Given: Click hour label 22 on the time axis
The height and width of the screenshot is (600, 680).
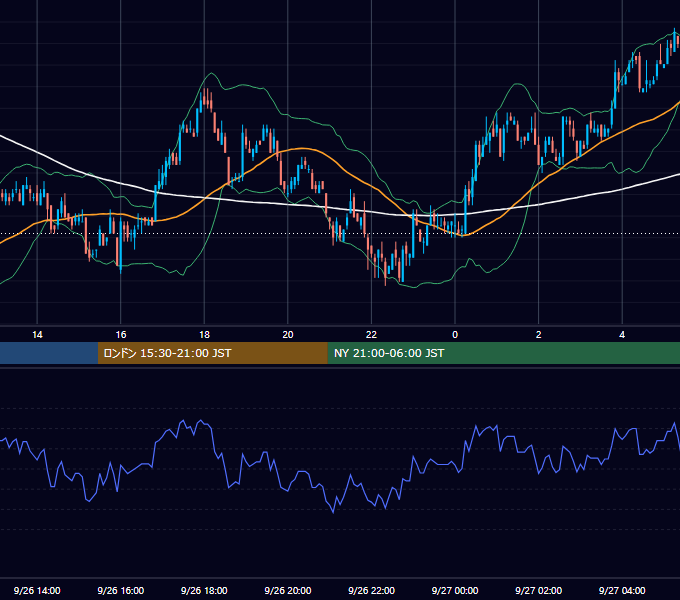Looking at the screenshot, I should (371, 335).
